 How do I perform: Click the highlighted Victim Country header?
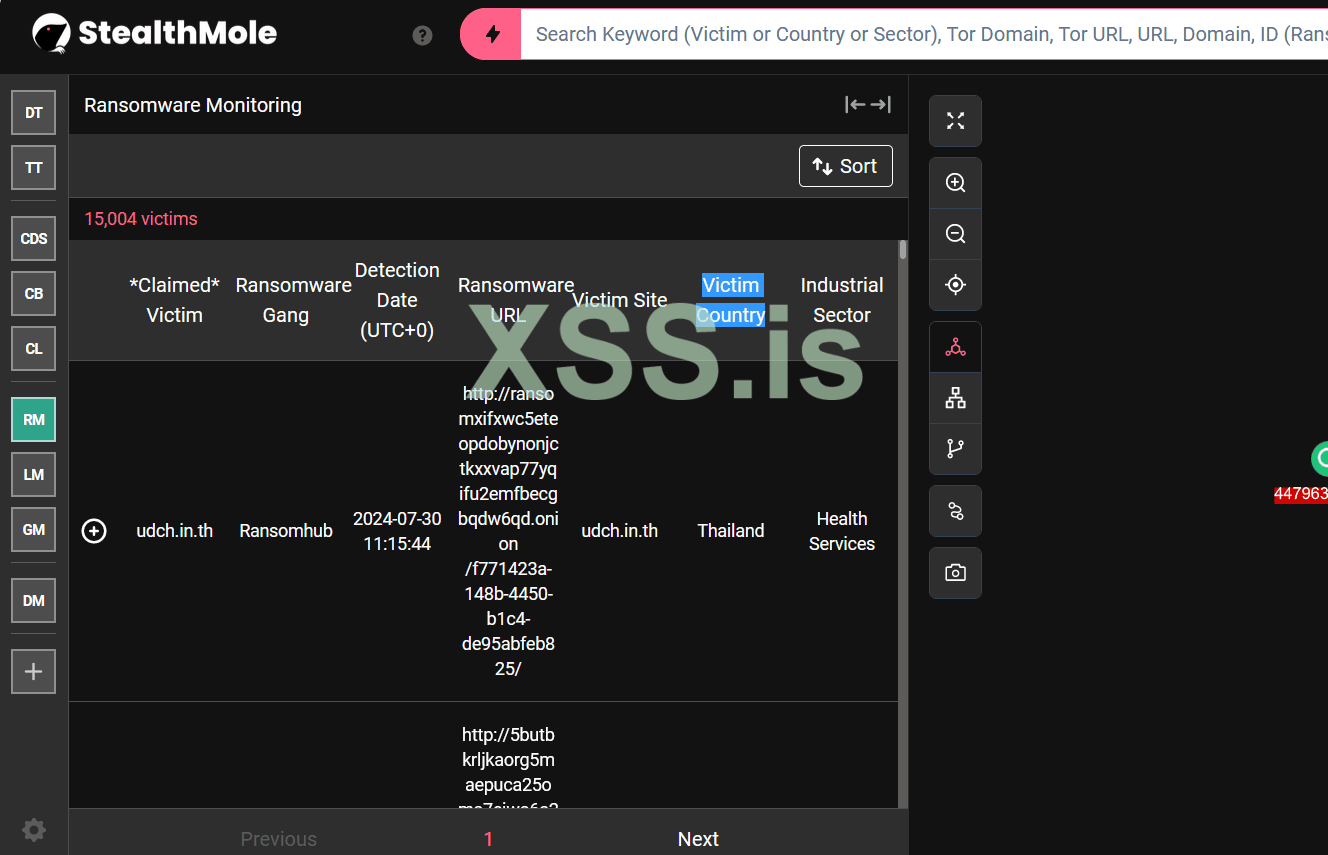(x=731, y=300)
